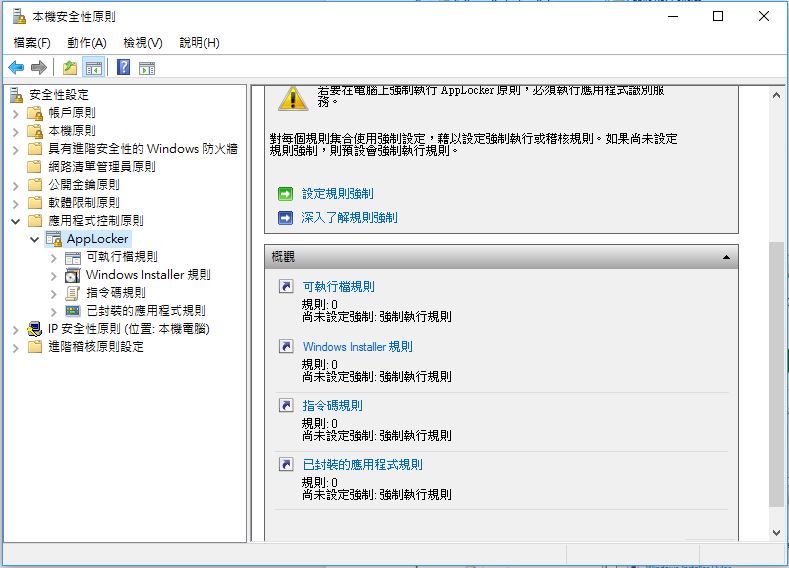The height and width of the screenshot is (568, 789).
Task: Open the 已封裝的應用程式規則 overview link
Action: pos(362,464)
